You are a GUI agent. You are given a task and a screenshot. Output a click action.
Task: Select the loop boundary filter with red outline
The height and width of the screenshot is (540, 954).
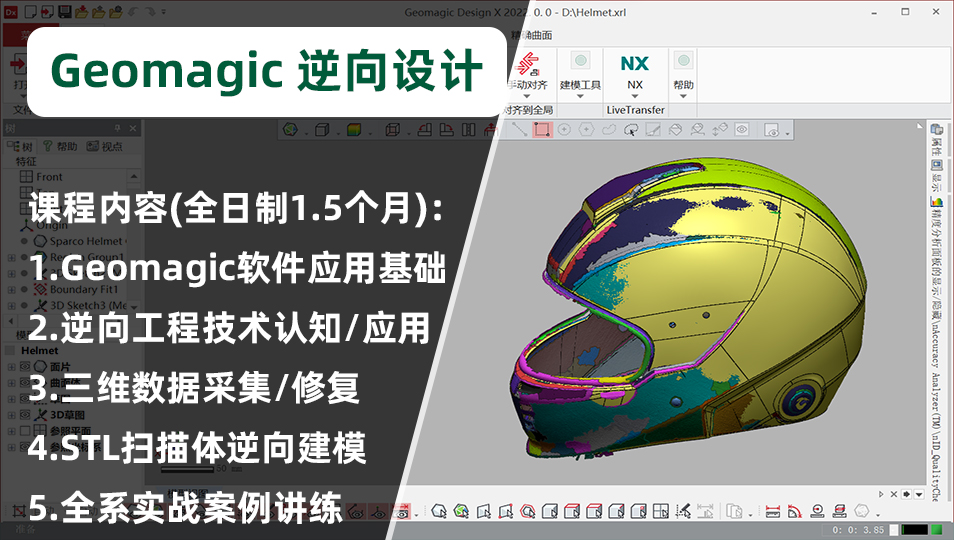(527, 511)
